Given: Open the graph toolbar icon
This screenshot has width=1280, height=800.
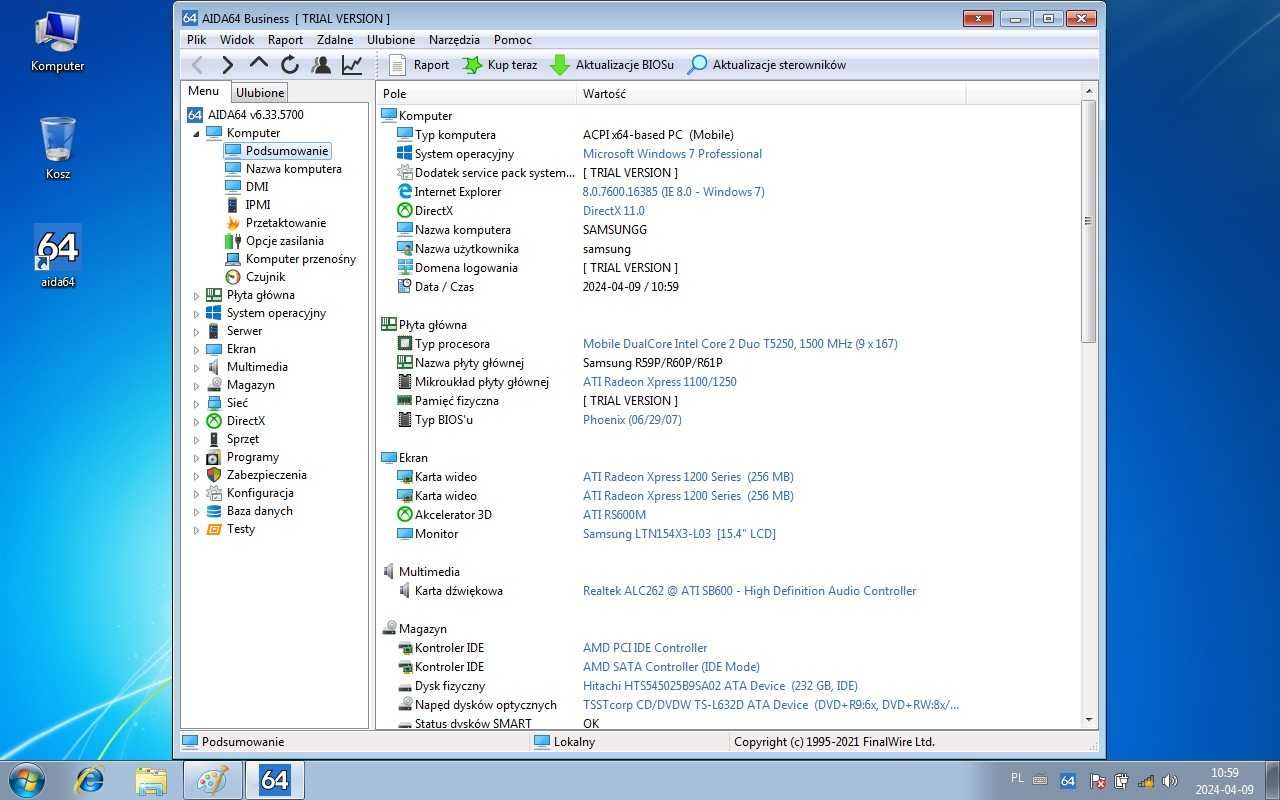Looking at the screenshot, I should pyautogui.click(x=352, y=65).
